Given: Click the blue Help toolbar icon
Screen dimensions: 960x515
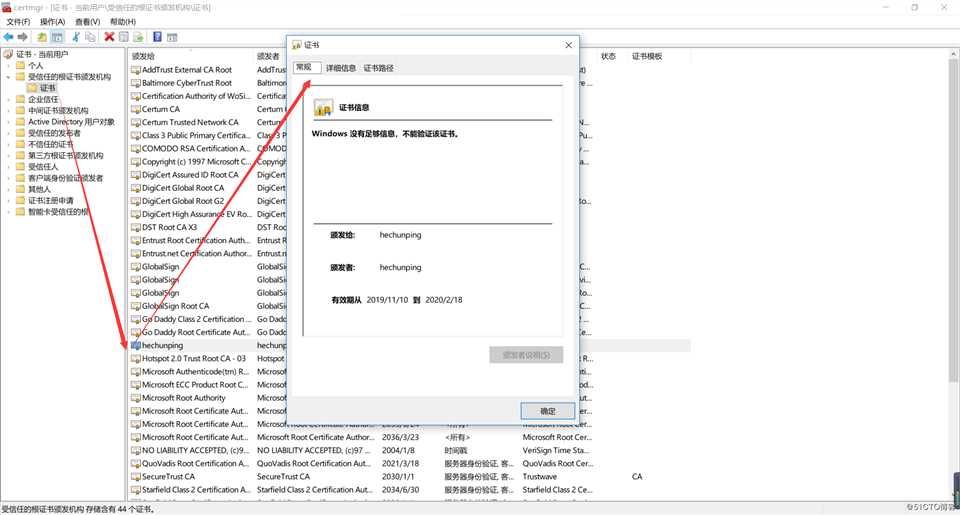Looking at the screenshot, I should (x=157, y=37).
